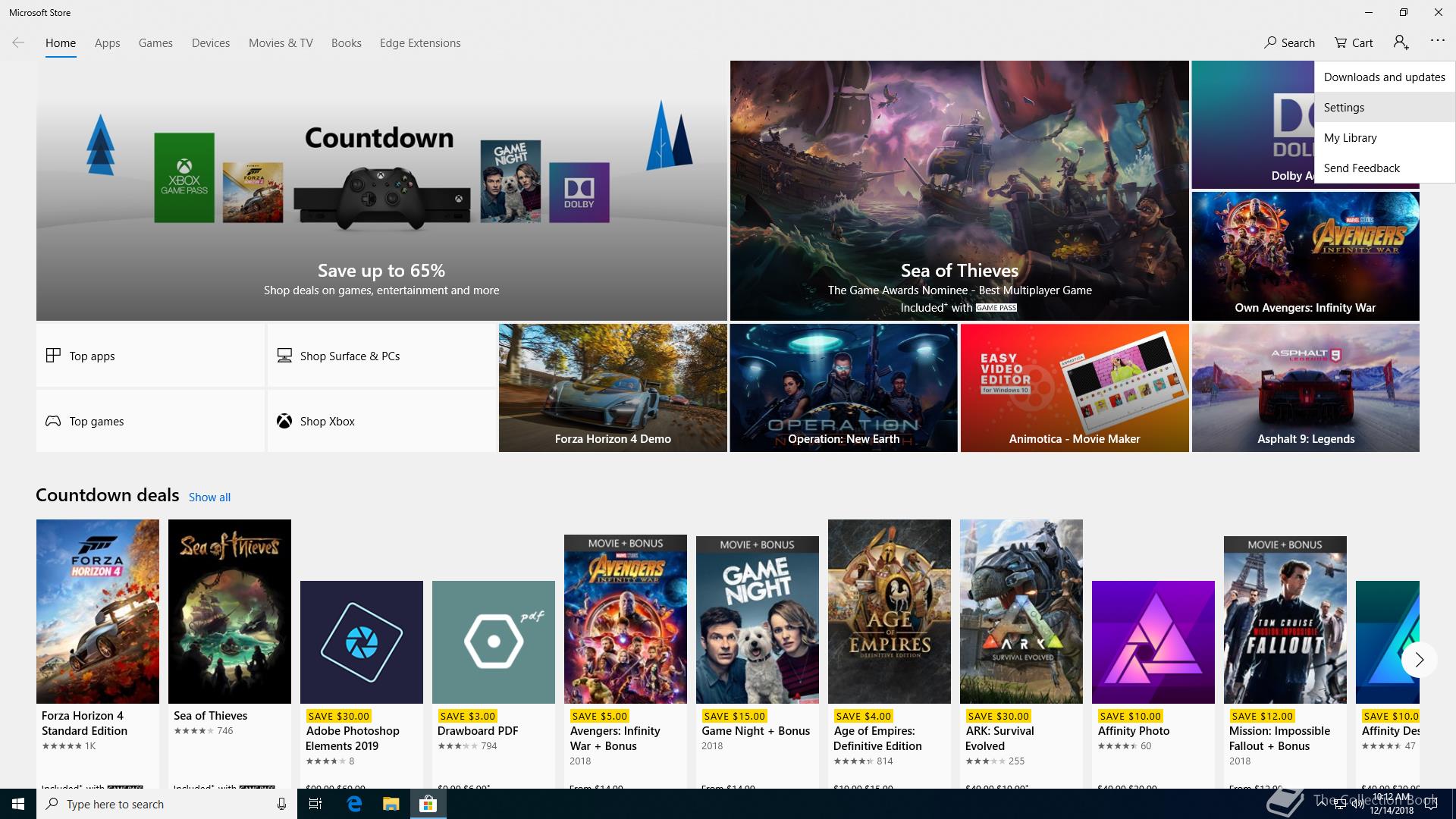Open the Sea of Thieves deal card
1456x819 pixels.
(230, 654)
